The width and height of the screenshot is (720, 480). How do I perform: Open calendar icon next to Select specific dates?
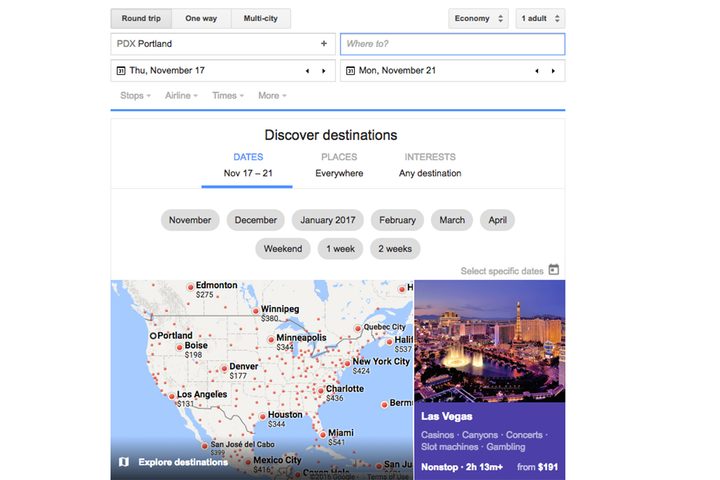coord(554,270)
